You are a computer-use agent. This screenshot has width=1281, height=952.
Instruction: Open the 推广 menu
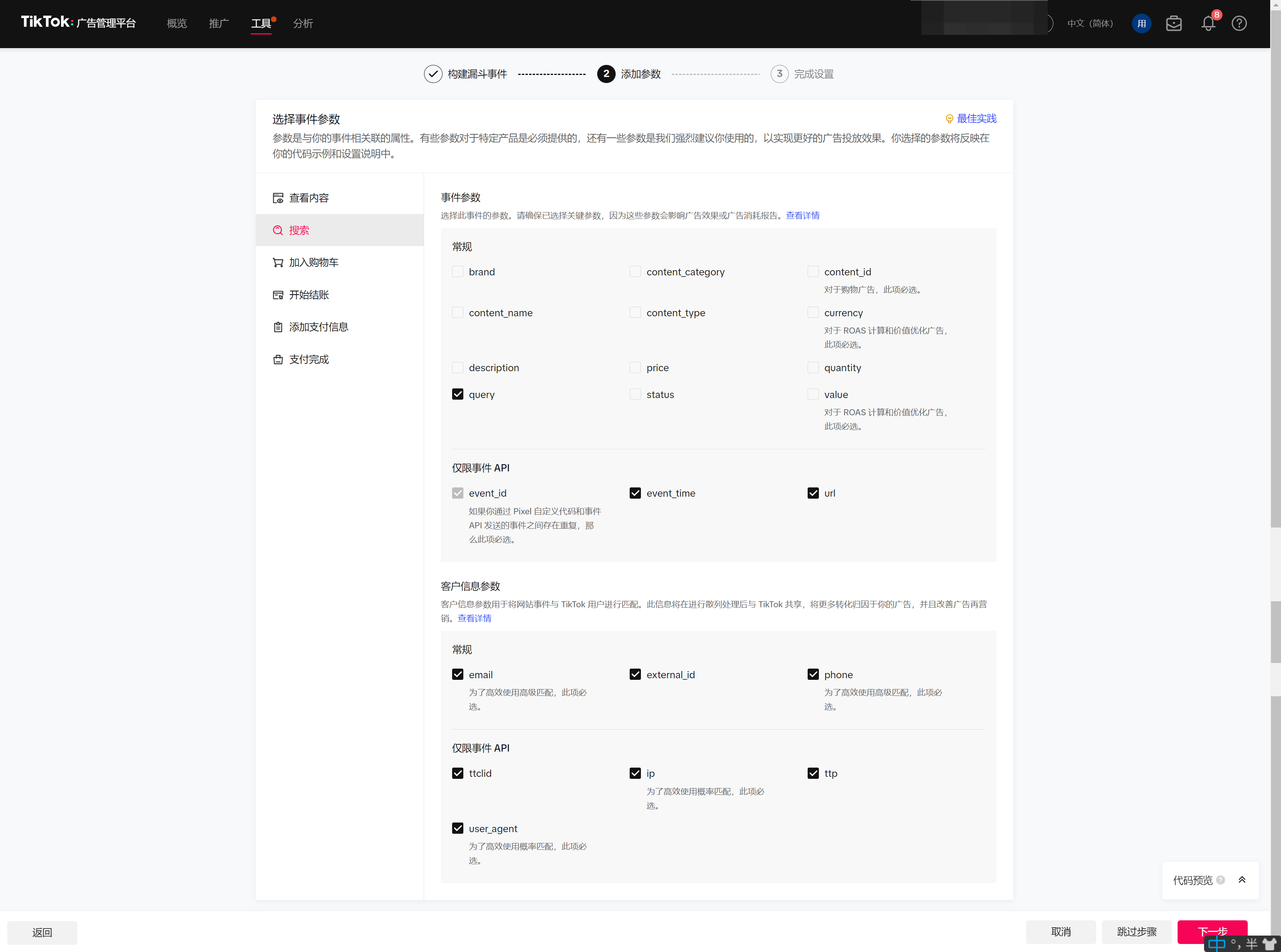219,24
